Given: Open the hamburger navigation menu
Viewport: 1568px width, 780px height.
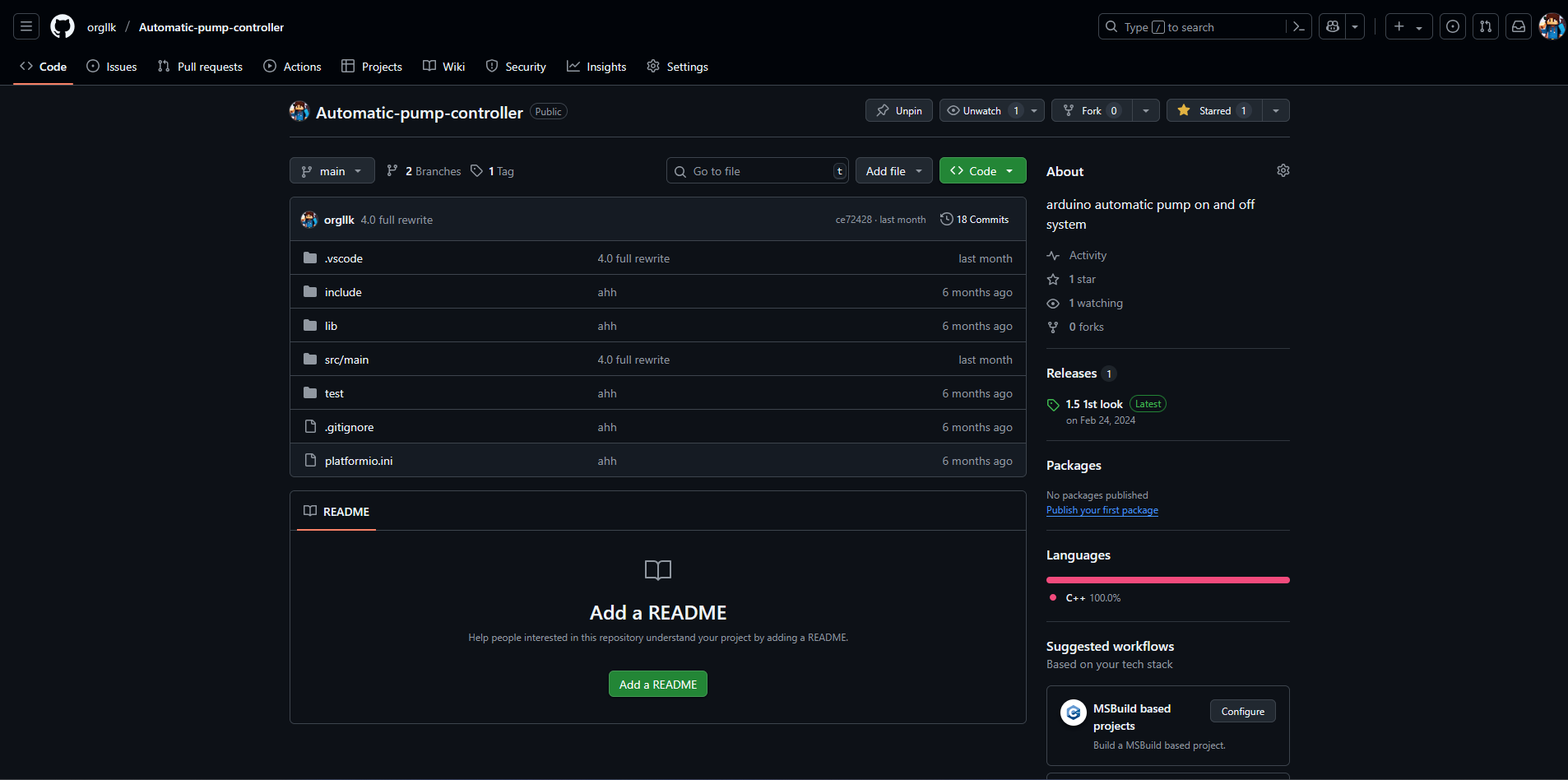Looking at the screenshot, I should (26, 26).
